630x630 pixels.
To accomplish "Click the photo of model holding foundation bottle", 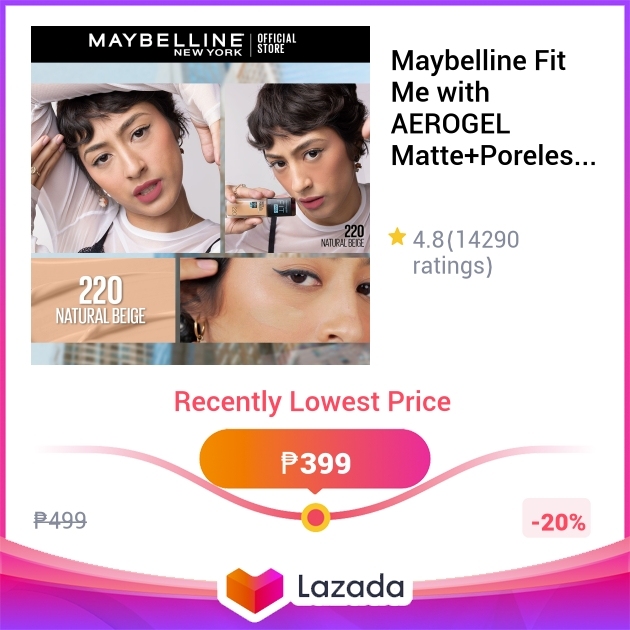I will coord(297,168).
